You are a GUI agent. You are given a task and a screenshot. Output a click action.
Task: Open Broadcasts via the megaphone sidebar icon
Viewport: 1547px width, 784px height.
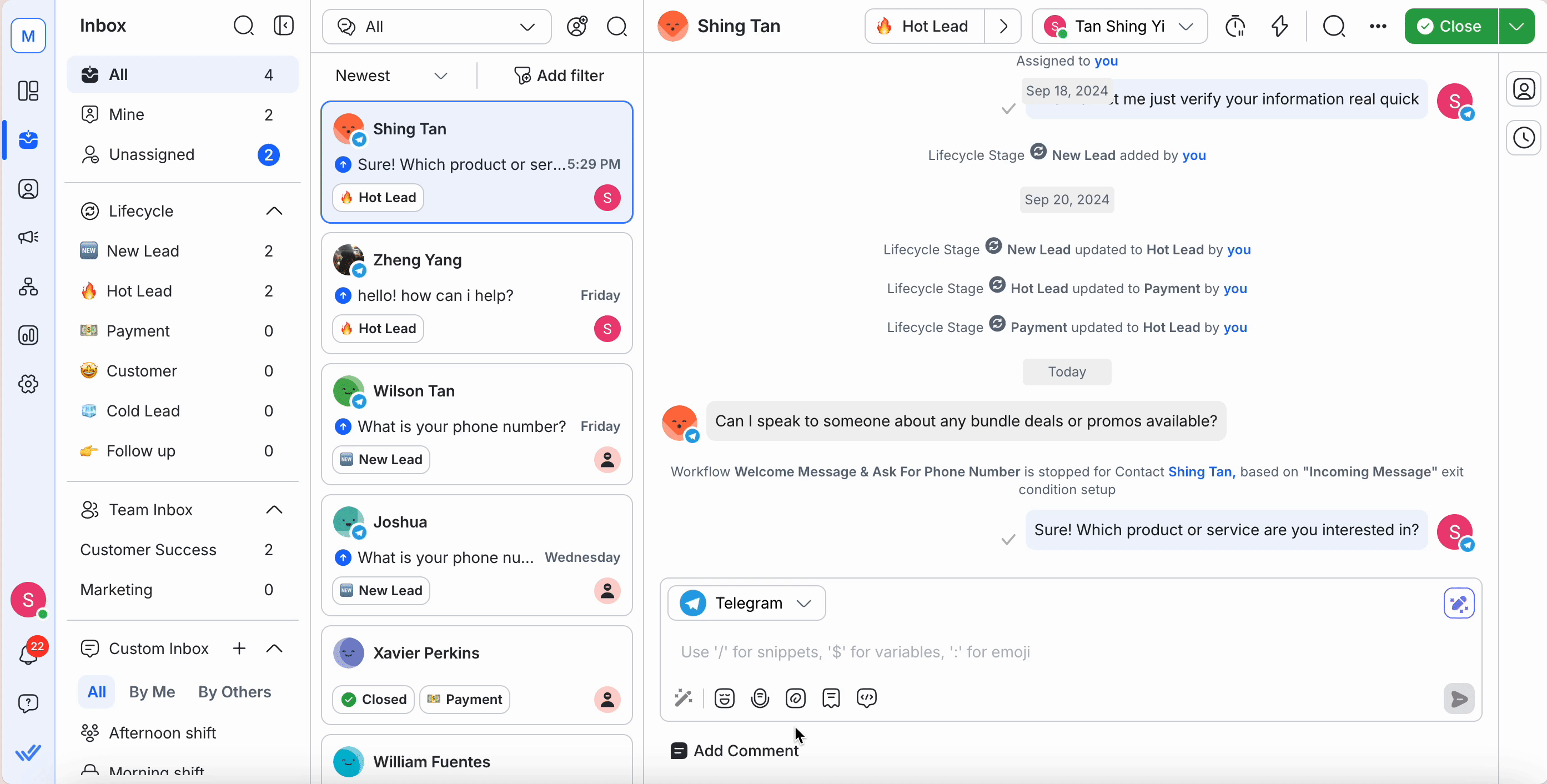click(28, 237)
